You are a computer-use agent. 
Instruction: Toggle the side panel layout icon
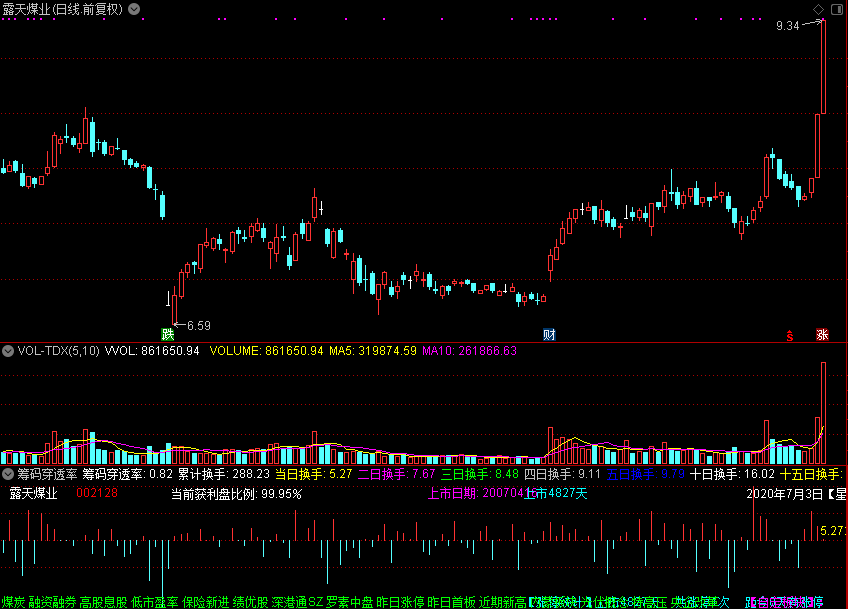pos(837,9)
